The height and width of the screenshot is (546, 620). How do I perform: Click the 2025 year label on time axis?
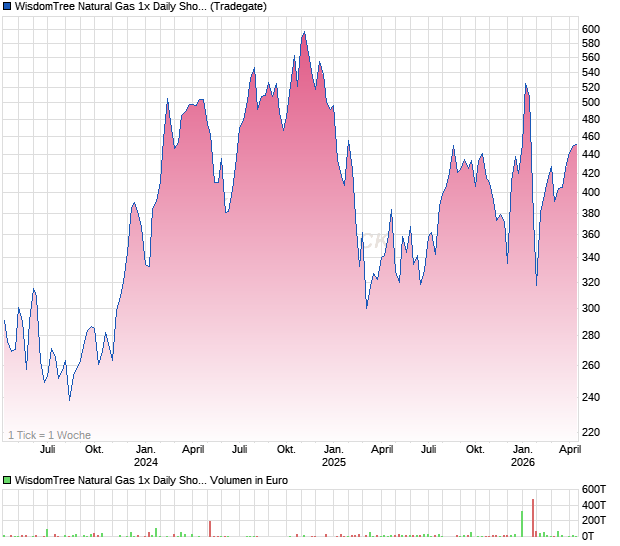click(334, 462)
